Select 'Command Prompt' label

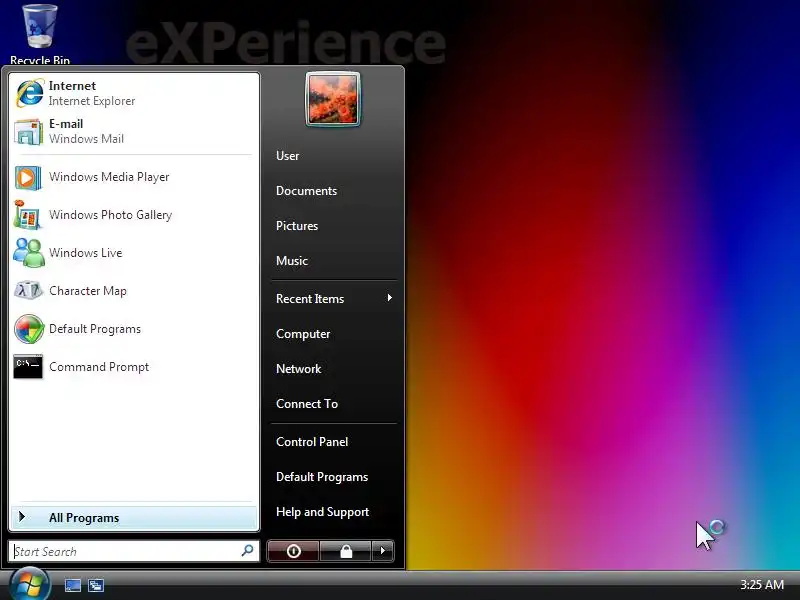pos(99,367)
